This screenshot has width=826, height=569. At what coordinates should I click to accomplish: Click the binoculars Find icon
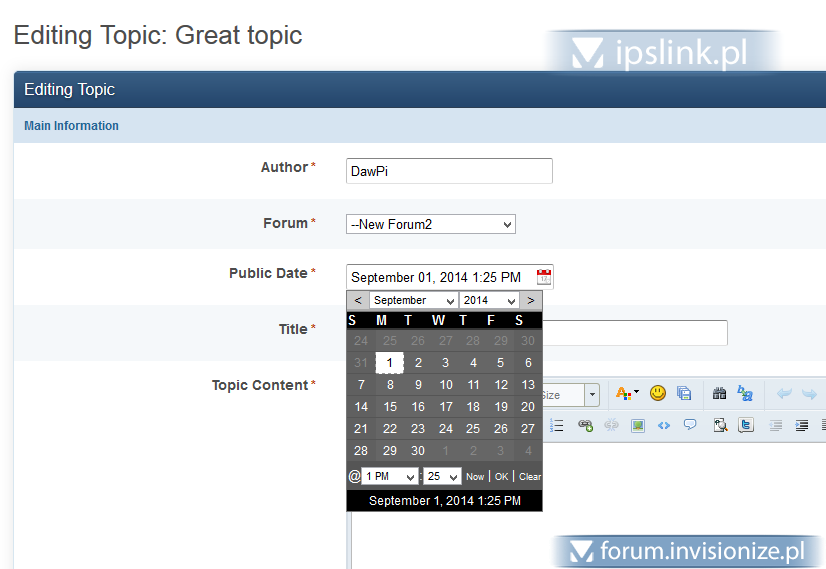tap(719, 394)
